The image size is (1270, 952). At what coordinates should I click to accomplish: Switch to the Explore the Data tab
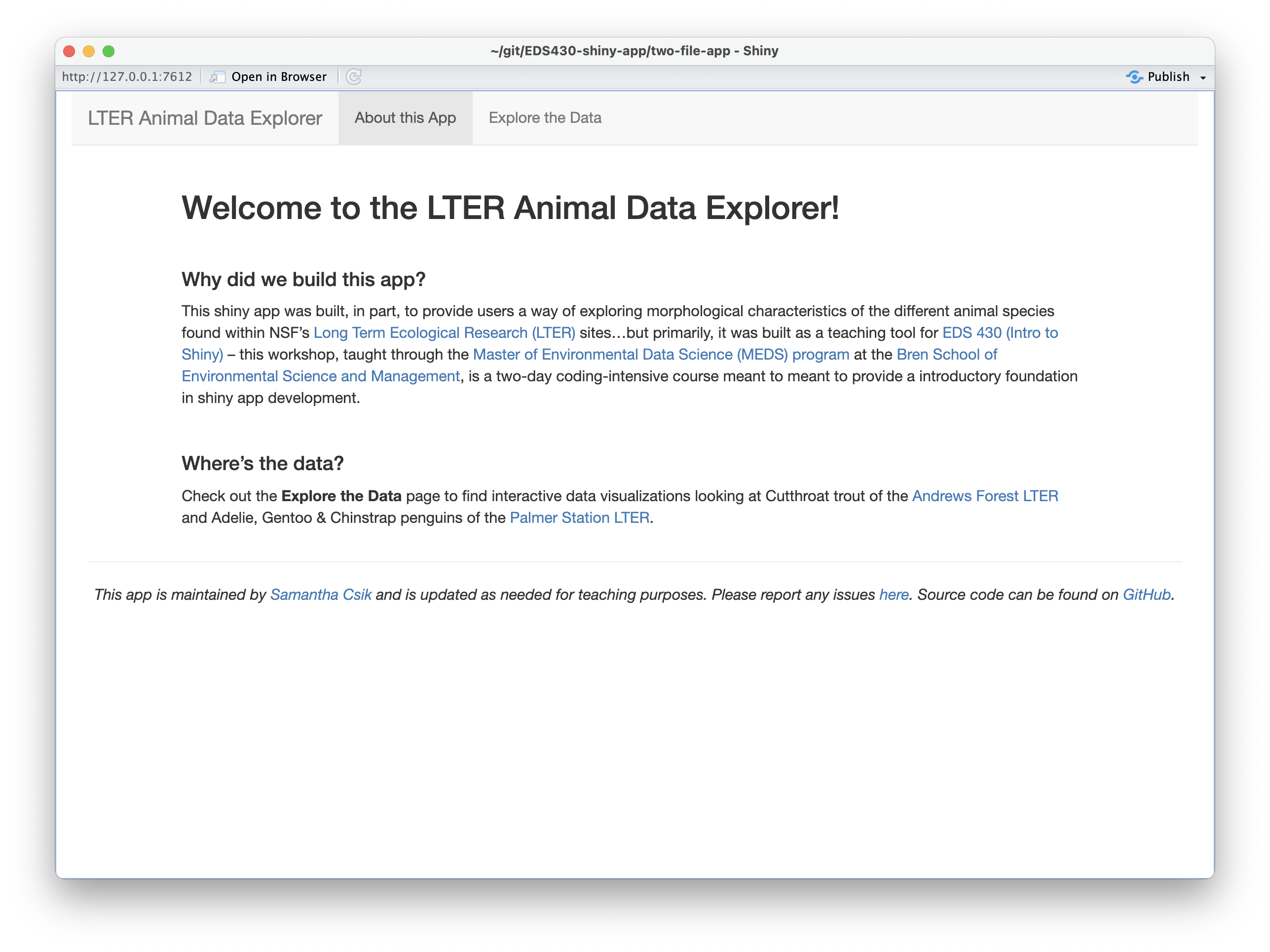pos(544,117)
